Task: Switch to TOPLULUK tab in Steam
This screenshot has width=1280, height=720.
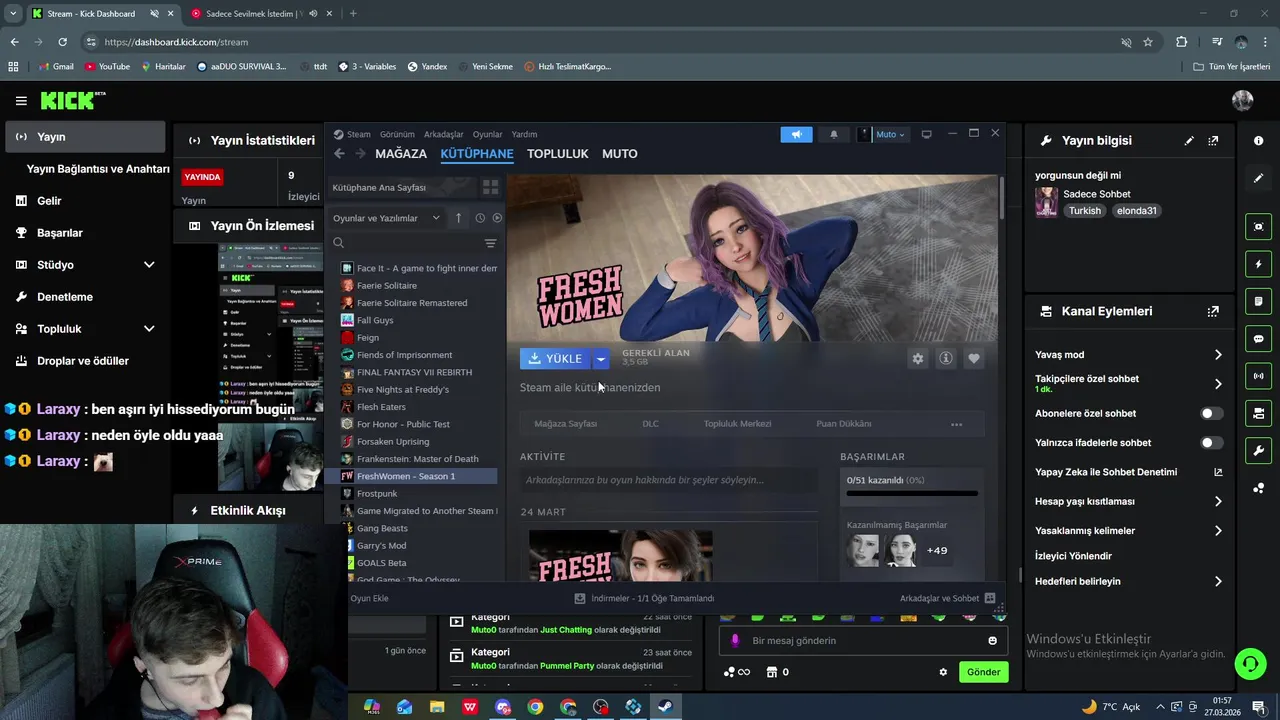Action: pos(558,154)
